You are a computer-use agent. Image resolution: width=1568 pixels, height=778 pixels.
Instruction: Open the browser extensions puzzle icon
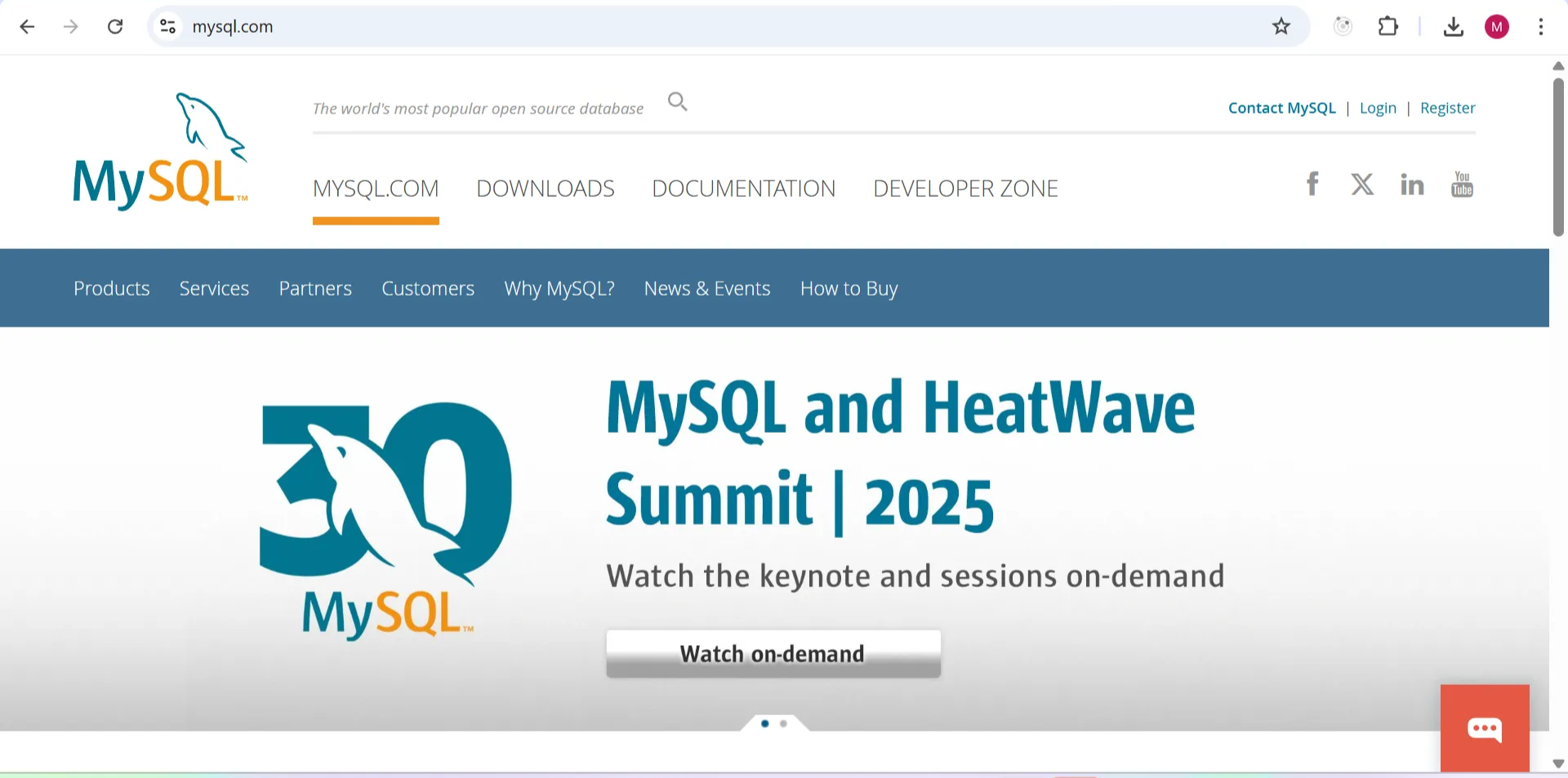point(1388,27)
